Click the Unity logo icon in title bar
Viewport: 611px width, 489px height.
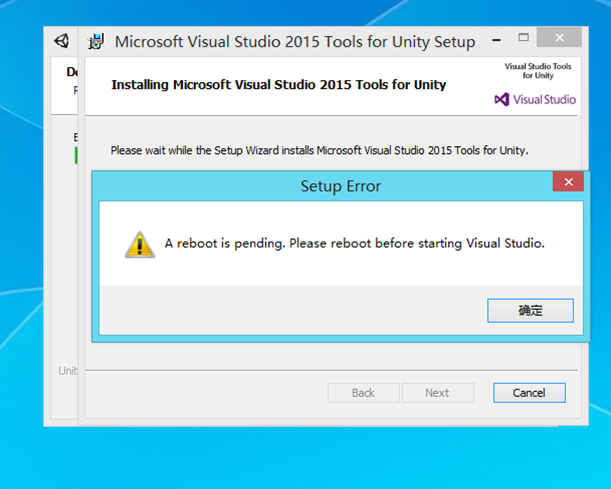(x=62, y=41)
